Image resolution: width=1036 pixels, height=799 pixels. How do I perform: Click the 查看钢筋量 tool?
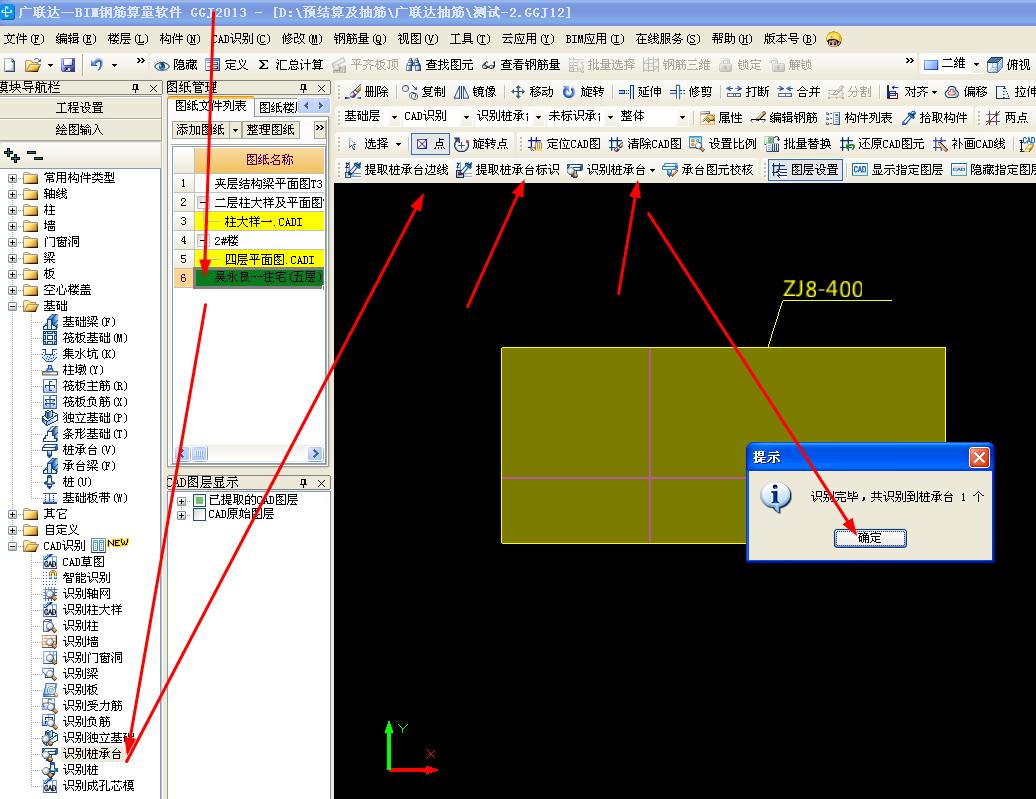(521, 65)
